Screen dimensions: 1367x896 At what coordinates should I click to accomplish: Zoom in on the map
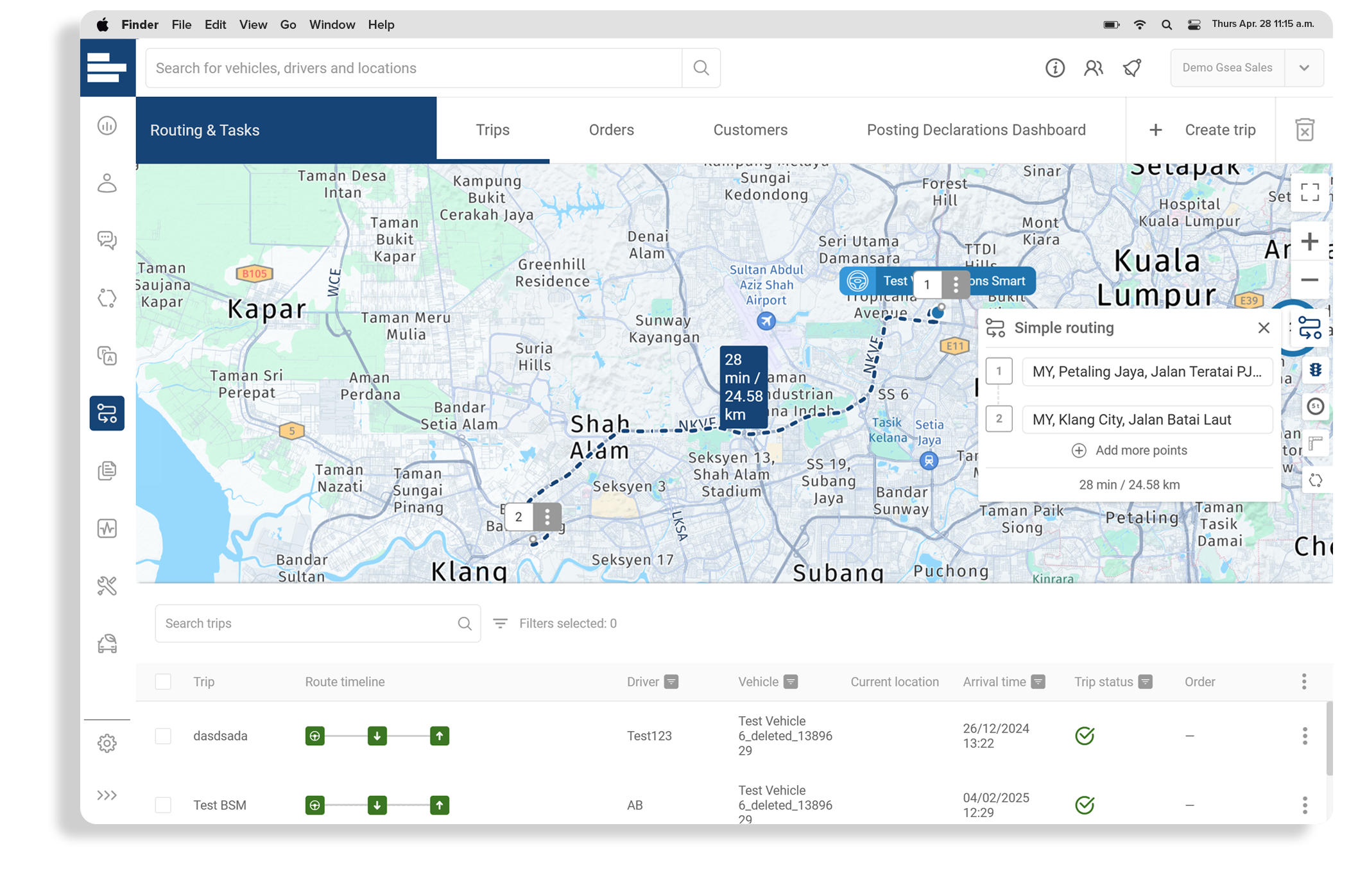1310,241
